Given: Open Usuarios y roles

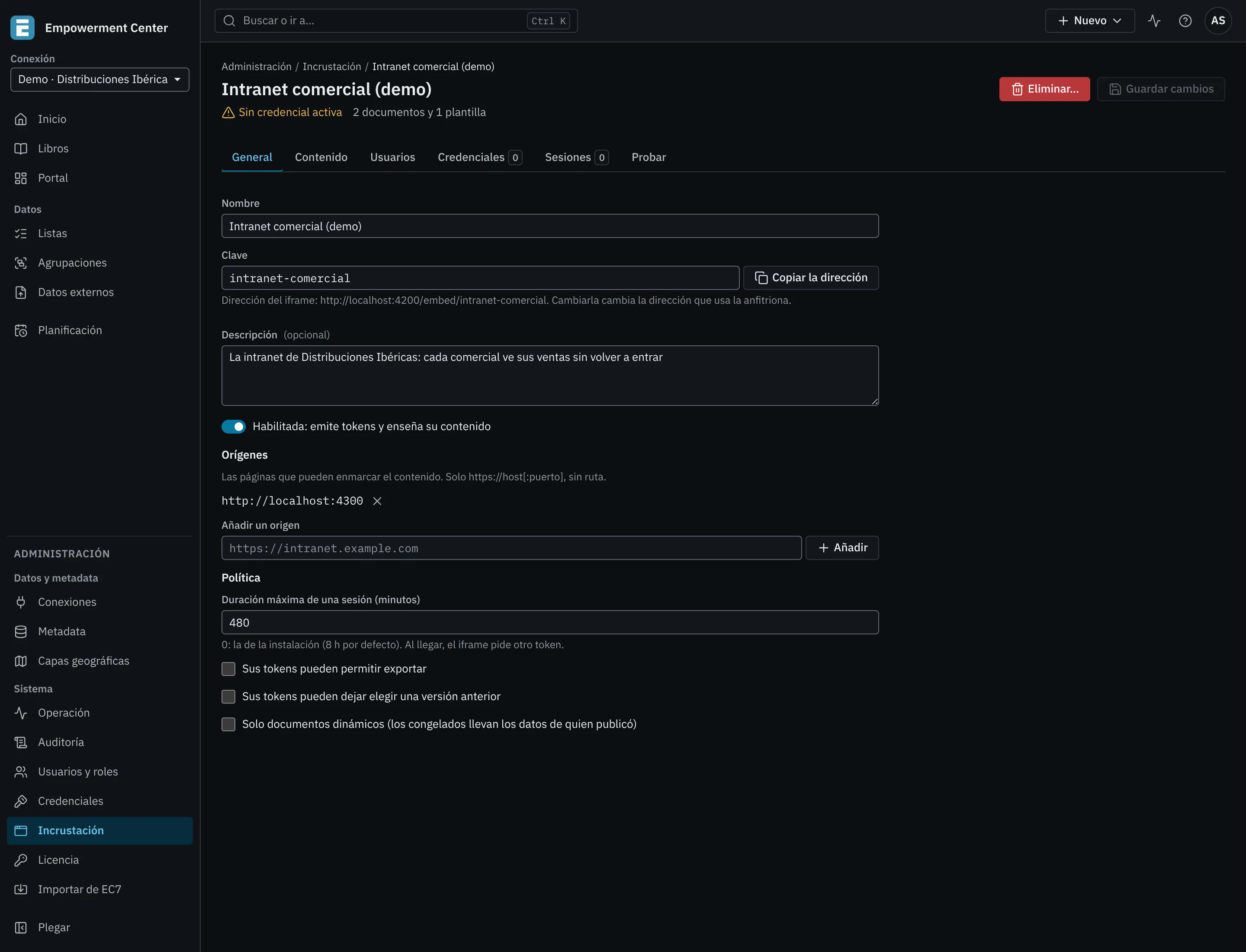Looking at the screenshot, I should click(x=100, y=772).
